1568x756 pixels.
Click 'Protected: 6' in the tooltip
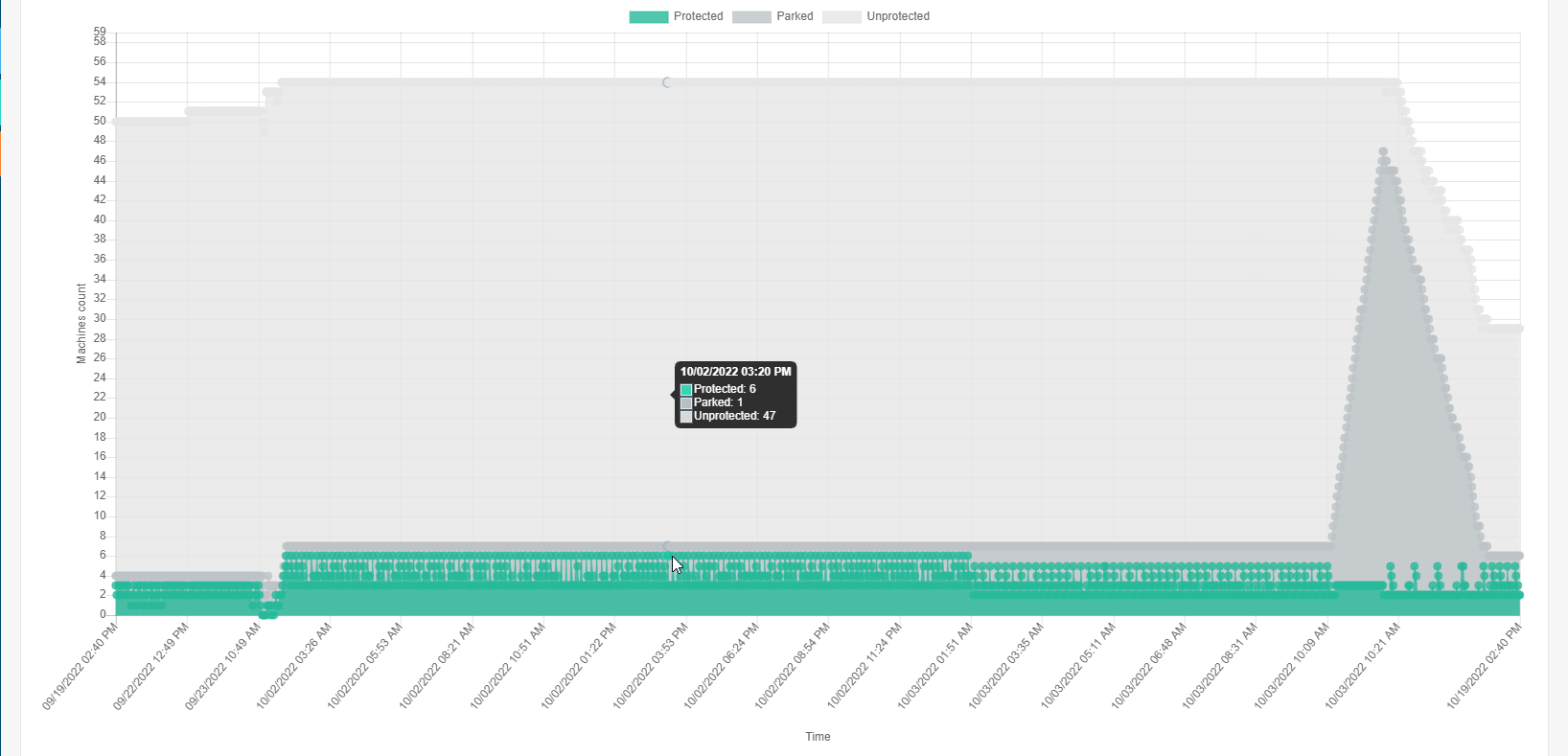(x=725, y=389)
